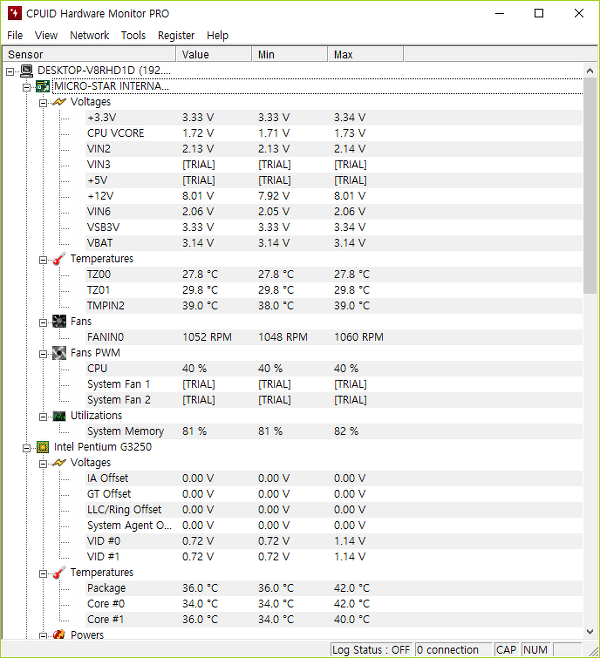Image resolution: width=600 pixels, height=658 pixels.
Task: Collapse the Fans group
Action: [x=43, y=323]
